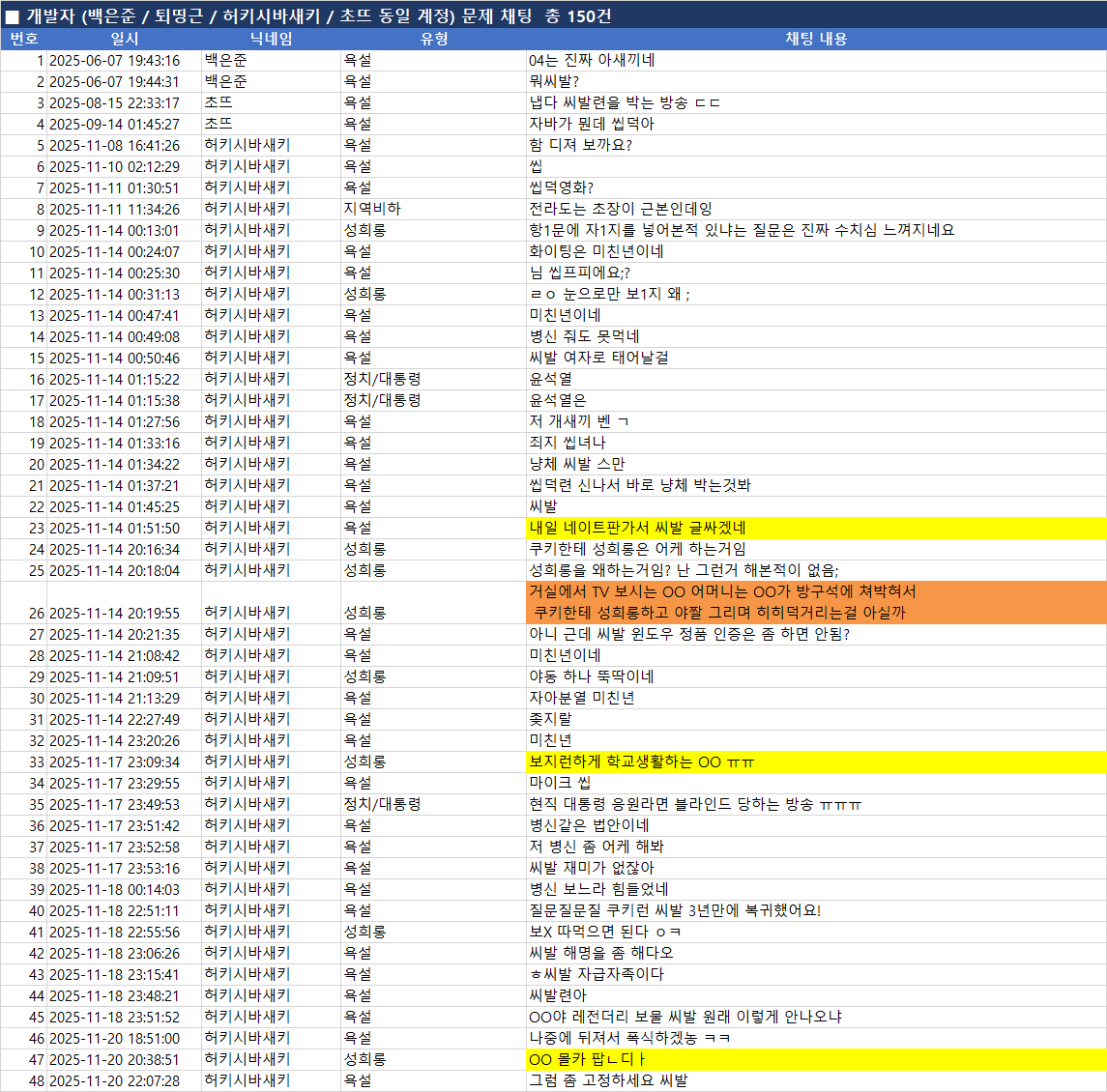Select date cell 2025-08-15 22:33:17
This screenshot has width=1107, height=1092.
point(125,103)
